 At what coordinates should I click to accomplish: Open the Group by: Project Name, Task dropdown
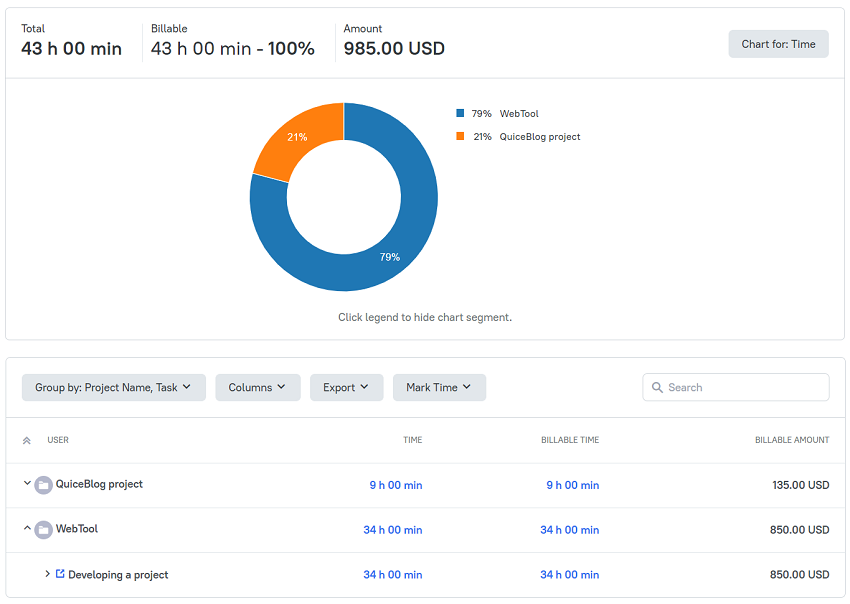(x=114, y=388)
